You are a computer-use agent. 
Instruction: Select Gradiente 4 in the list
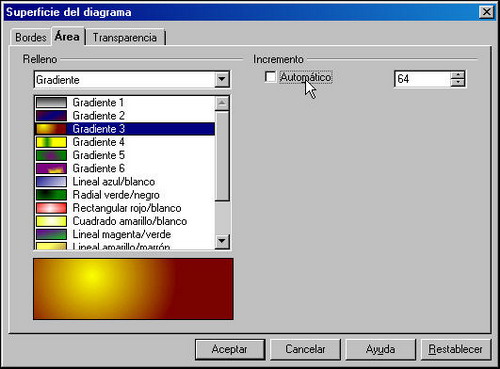pos(125,142)
